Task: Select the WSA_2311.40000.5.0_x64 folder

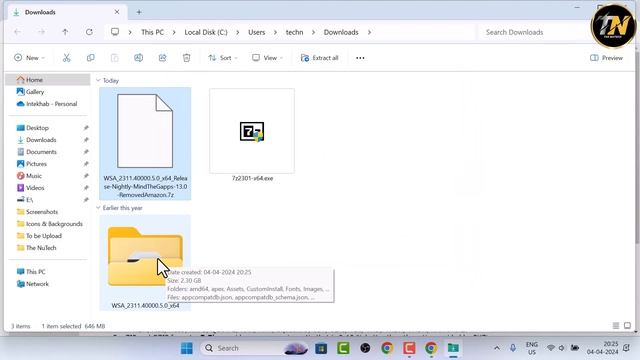Action: tap(145, 262)
